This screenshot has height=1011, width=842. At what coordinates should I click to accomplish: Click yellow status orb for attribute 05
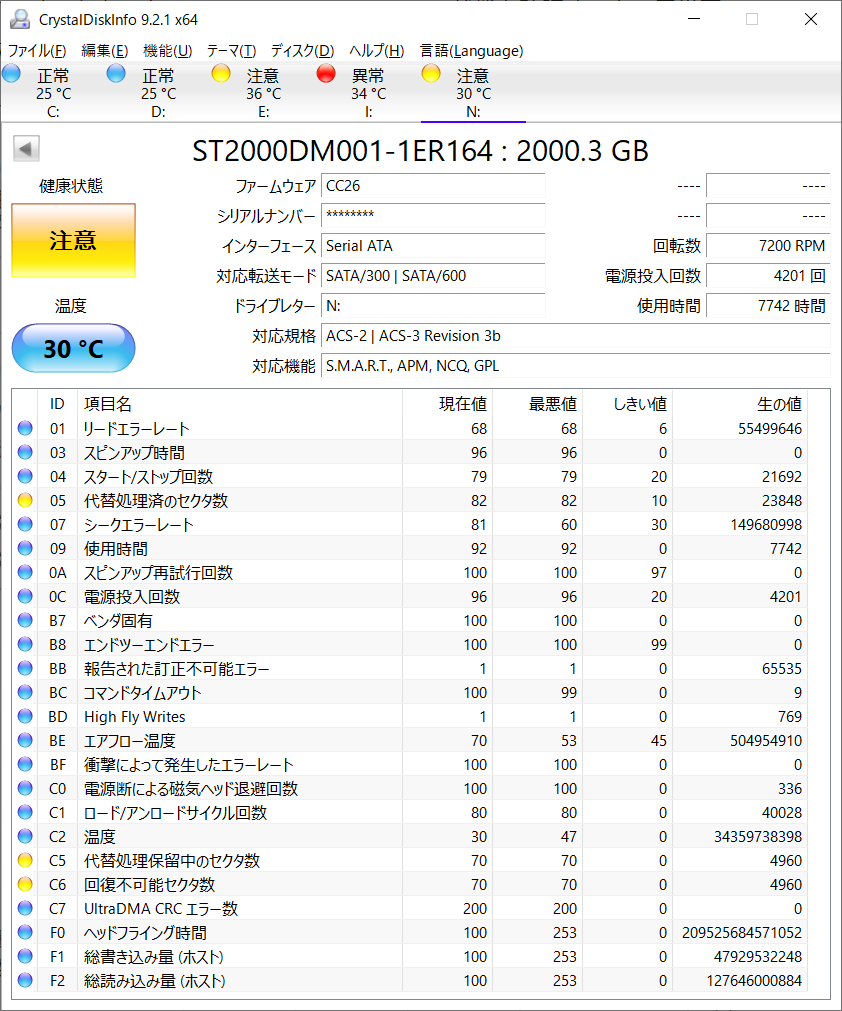25,501
